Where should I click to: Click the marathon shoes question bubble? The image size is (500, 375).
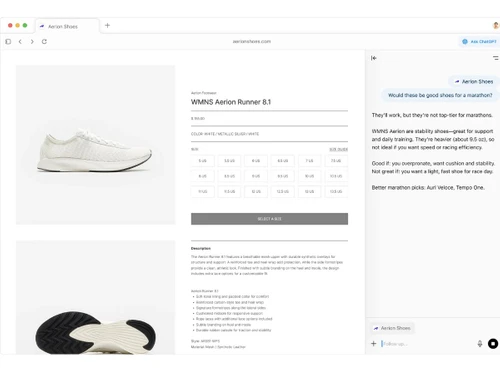click(440, 95)
